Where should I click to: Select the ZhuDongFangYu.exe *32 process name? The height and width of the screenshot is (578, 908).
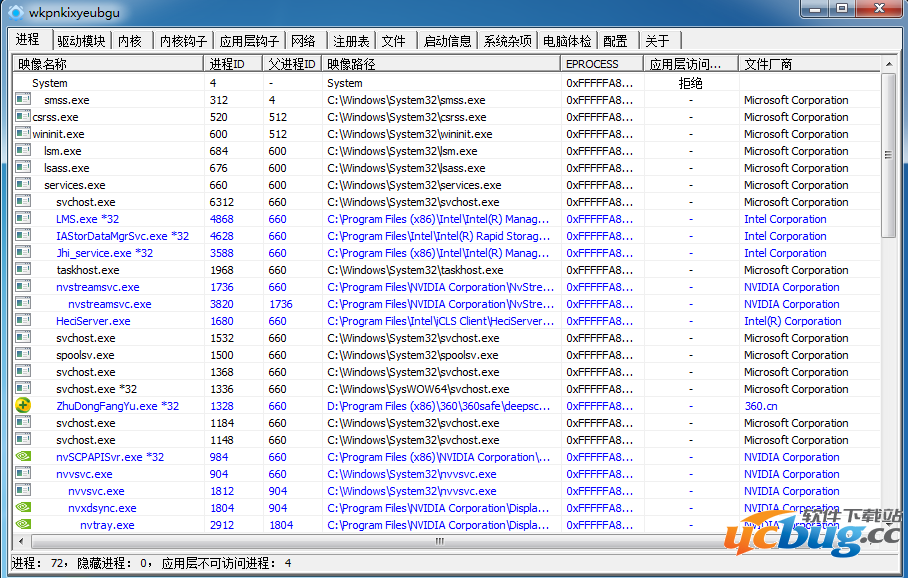click(x=118, y=406)
